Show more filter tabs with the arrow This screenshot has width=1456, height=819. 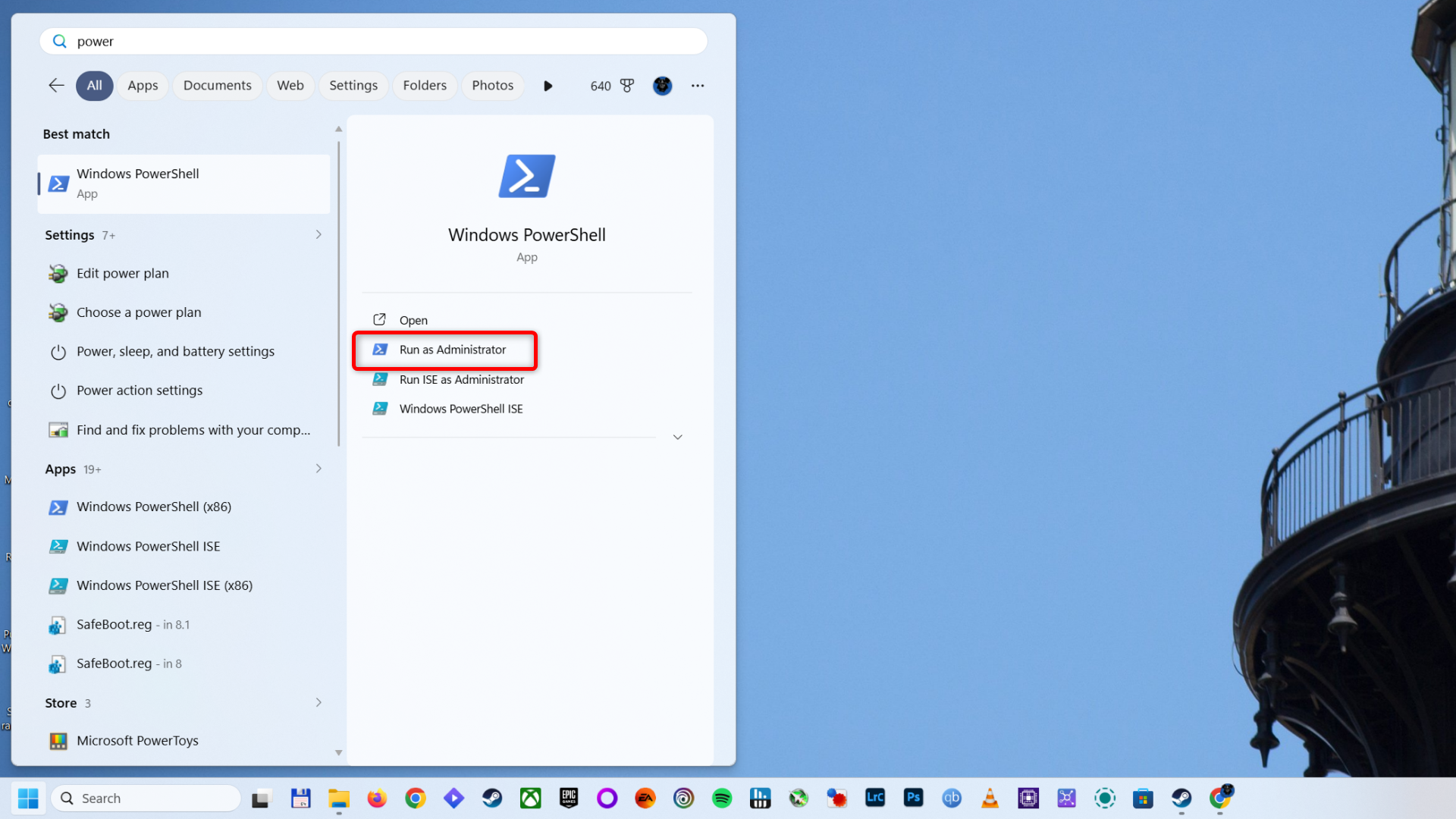click(x=548, y=86)
